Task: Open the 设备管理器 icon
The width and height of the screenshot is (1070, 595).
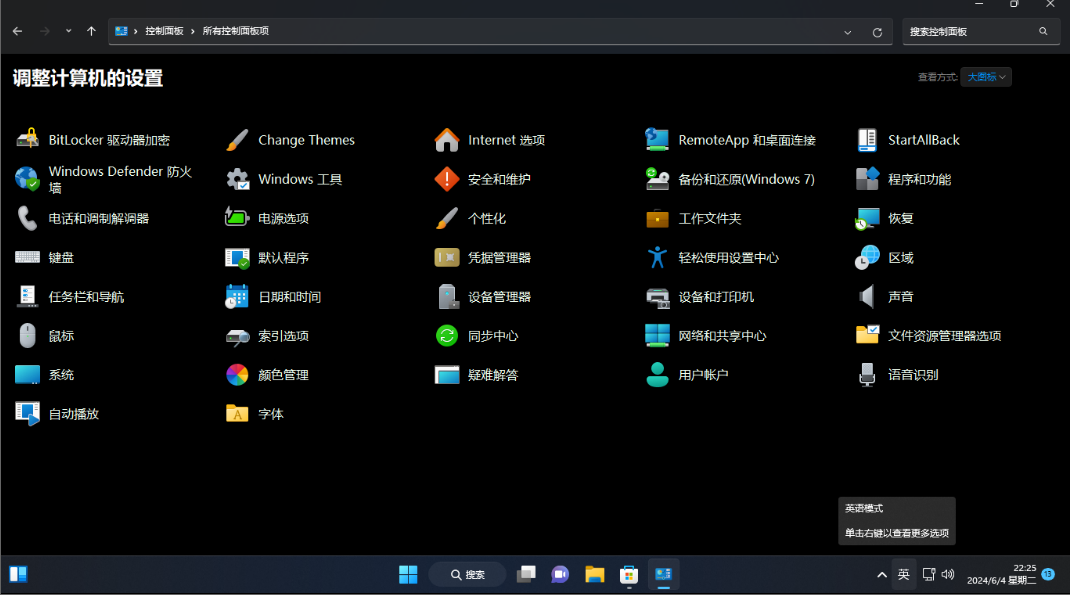Action: point(447,297)
